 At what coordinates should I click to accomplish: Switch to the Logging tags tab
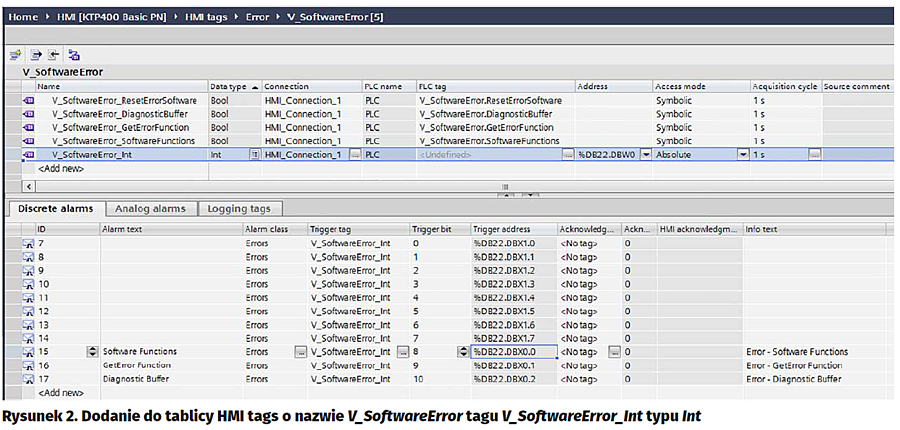pyautogui.click(x=239, y=209)
